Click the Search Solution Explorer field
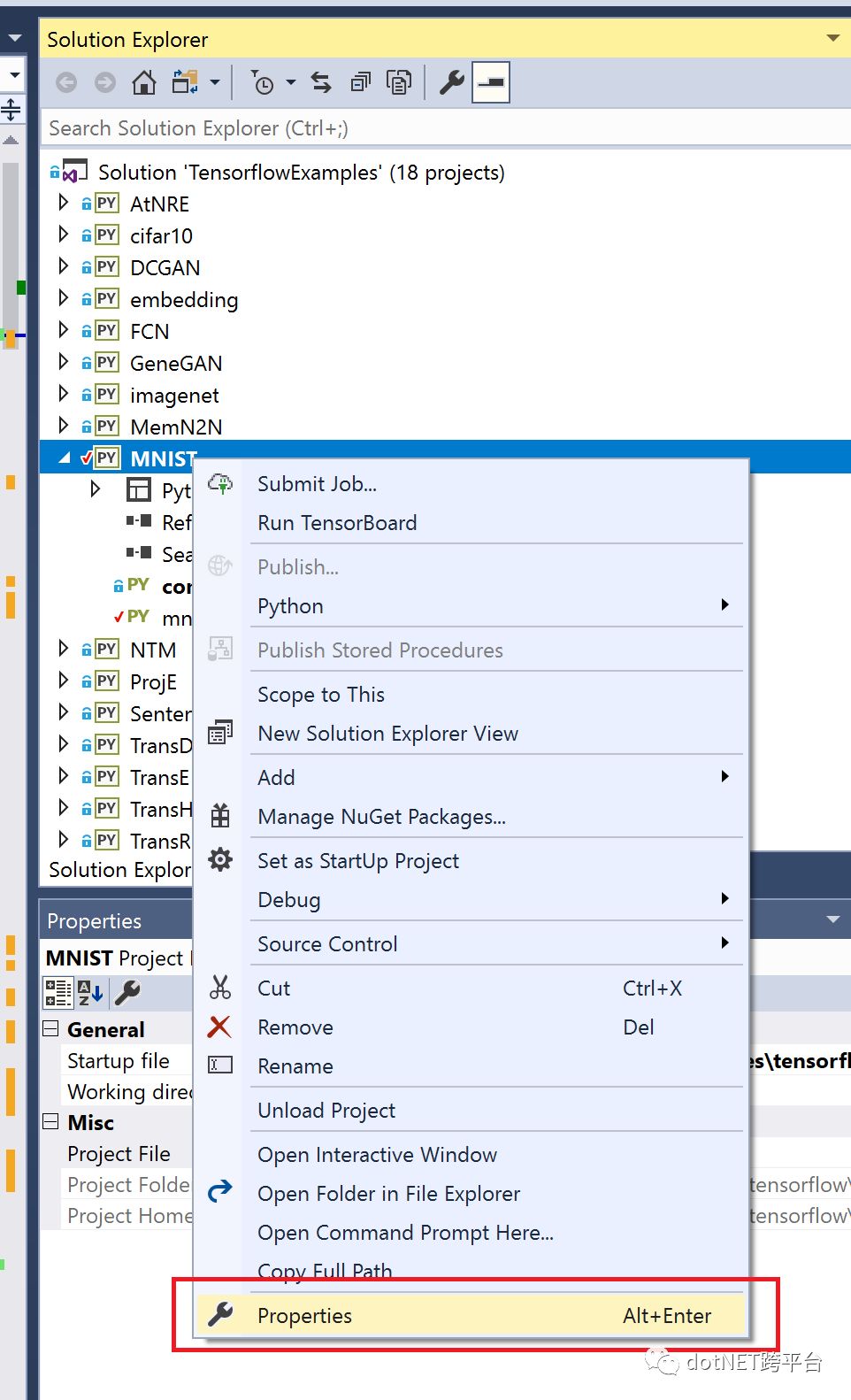 click(446, 128)
